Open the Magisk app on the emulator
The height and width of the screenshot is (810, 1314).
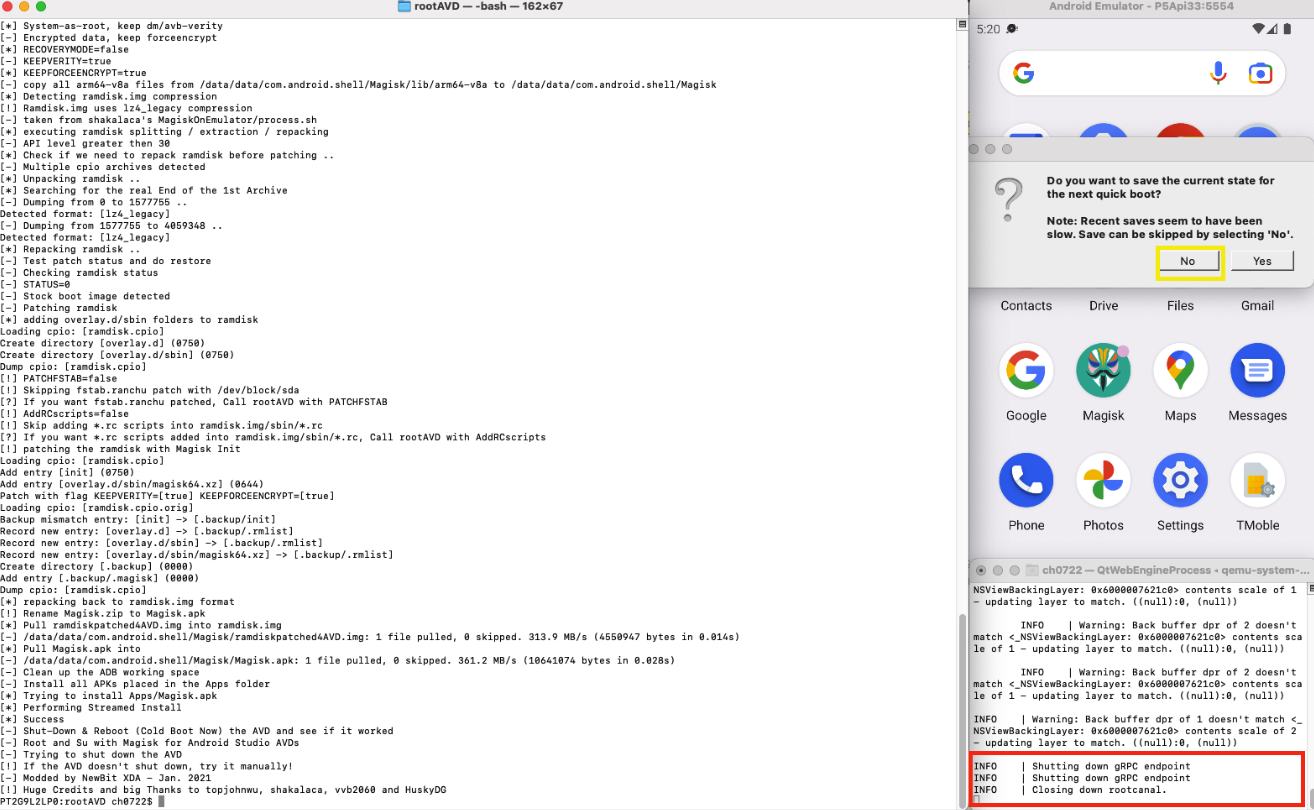1103,370
